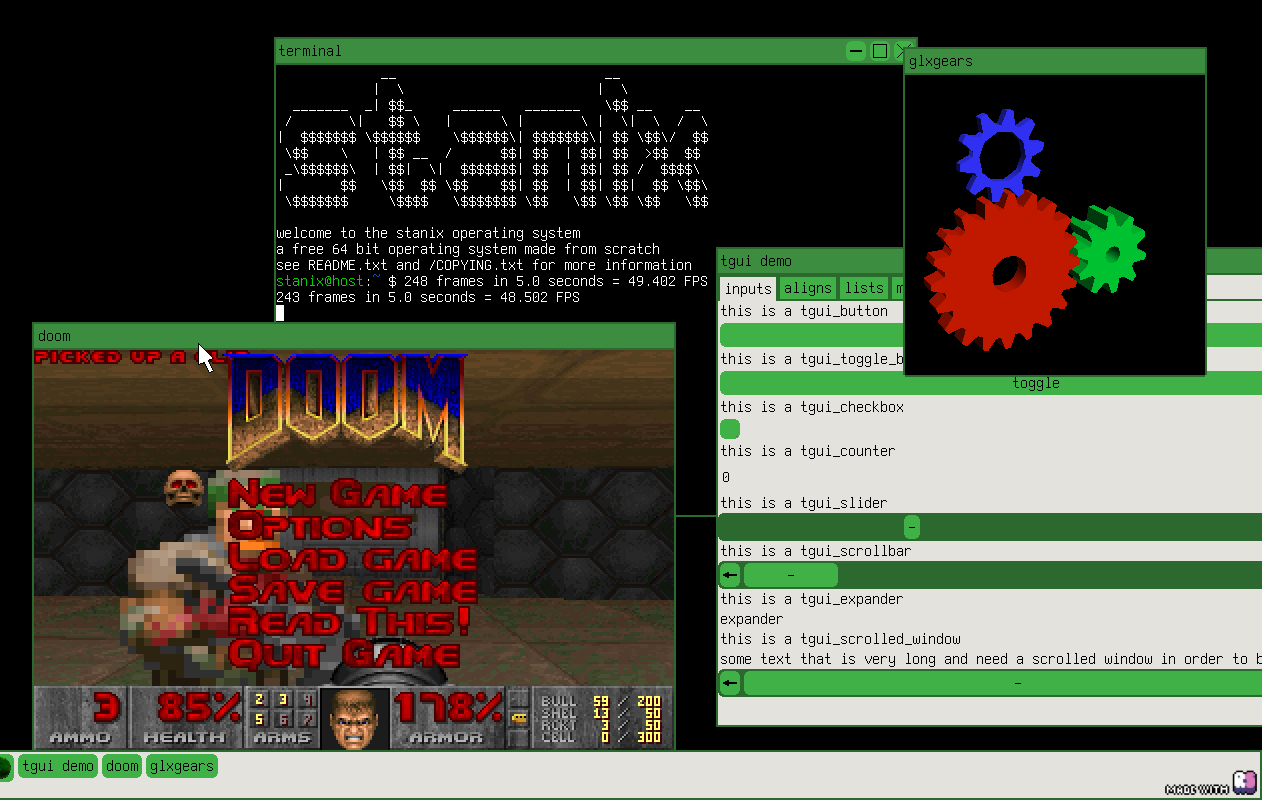Click the yellow keycard icon in Doom's status bar
Image resolution: width=1262 pixels, height=800 pixels.
click(x=518, y=718)
